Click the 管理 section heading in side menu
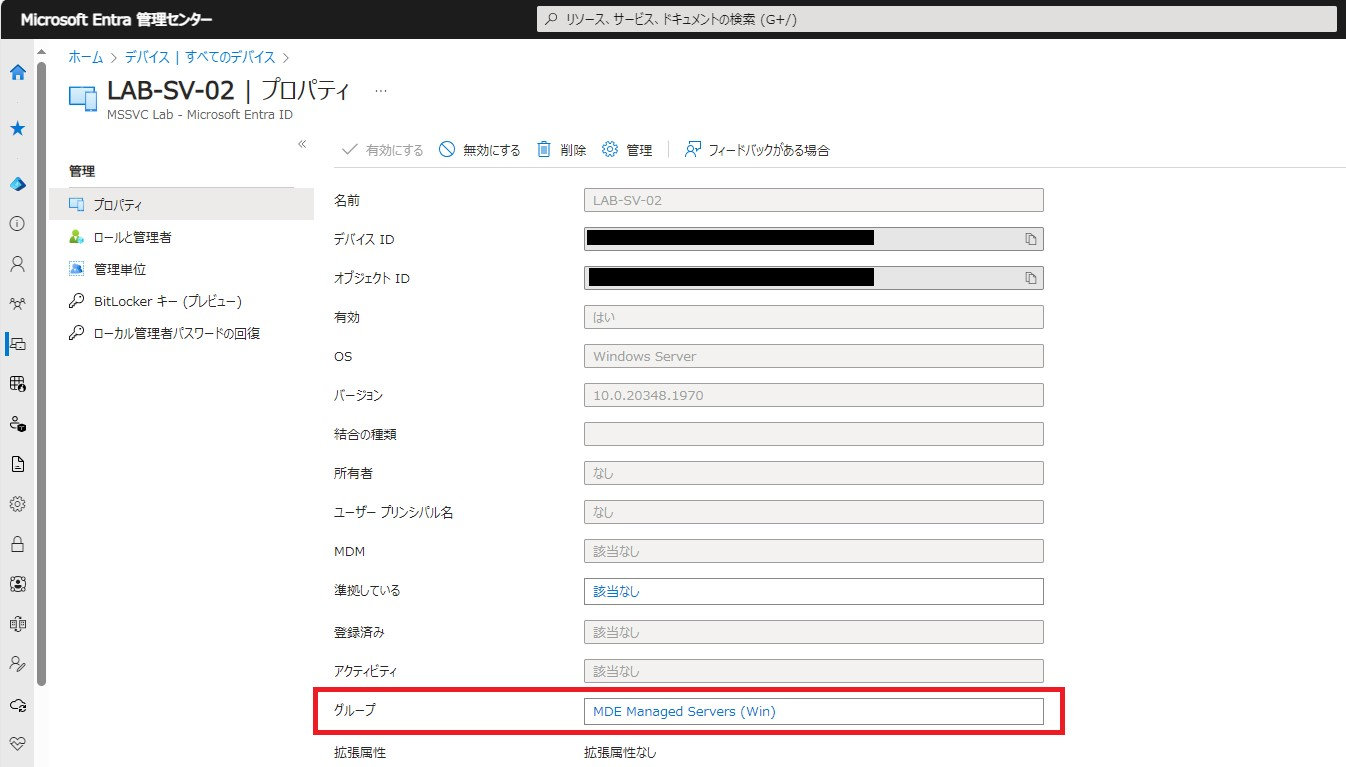 click(82, 172)
